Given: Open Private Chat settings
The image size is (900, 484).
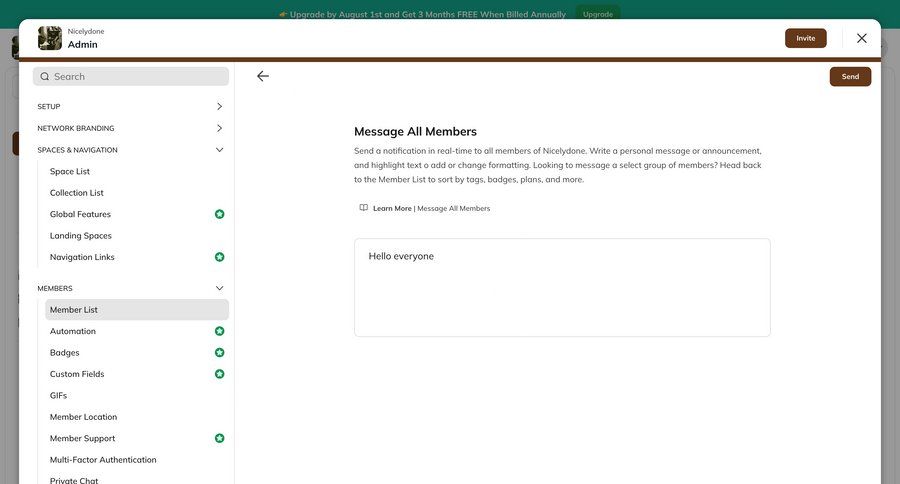Looking at the screenshot, I should [x=74, y=480].
